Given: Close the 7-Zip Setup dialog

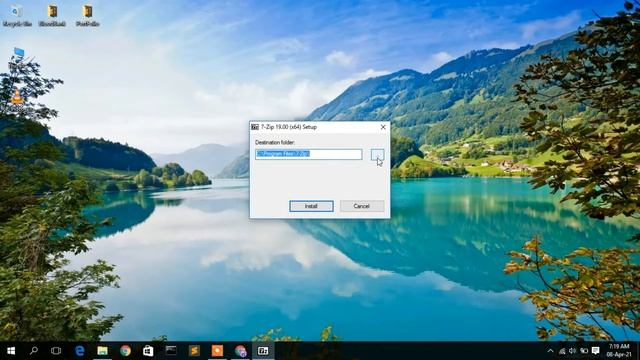Looking at the screenshot, I should click(383, 127).
